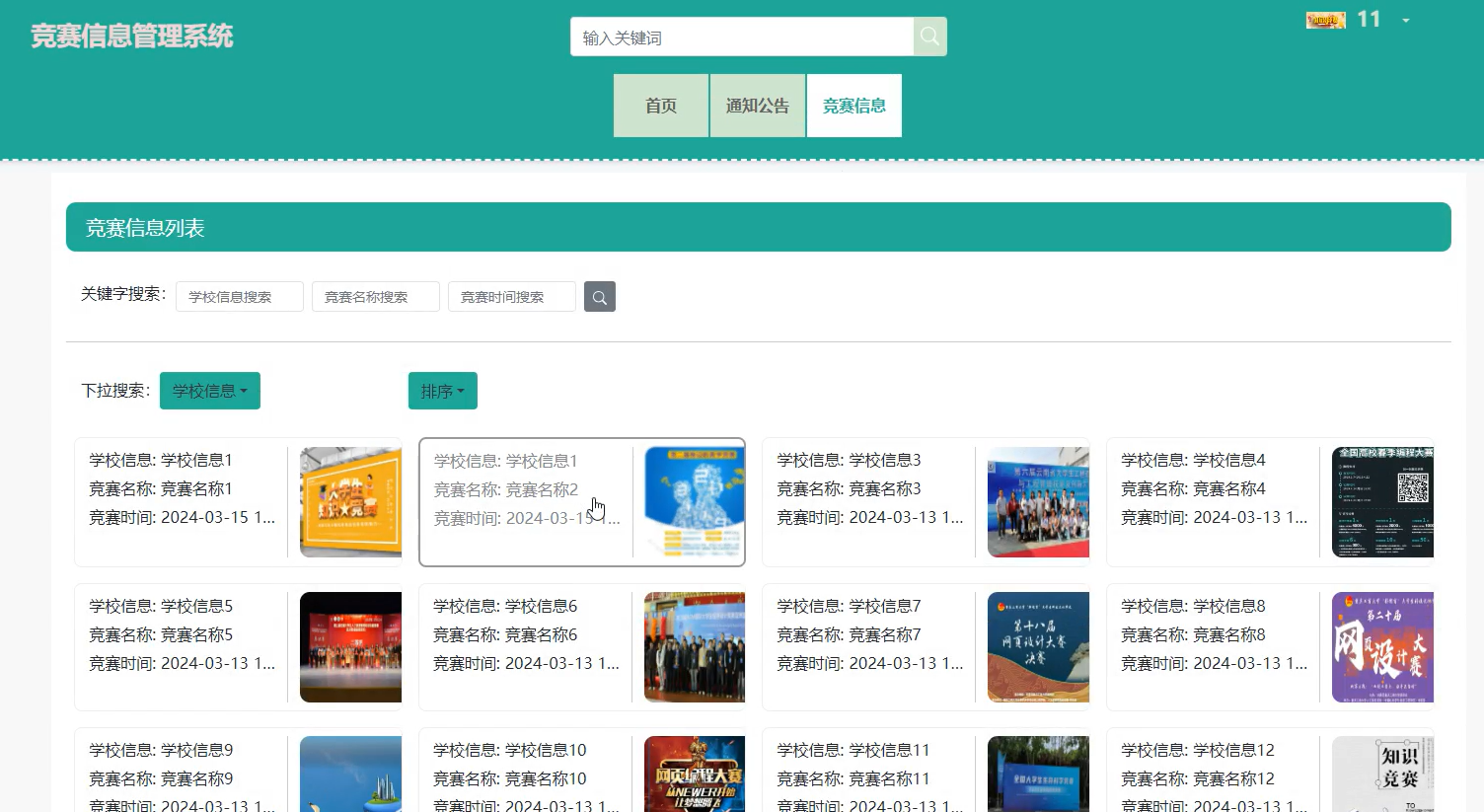The image size is (1484, 812).
Task: Click the text 学校信息: 学校信息12
Action: [x=1198, y=750]
